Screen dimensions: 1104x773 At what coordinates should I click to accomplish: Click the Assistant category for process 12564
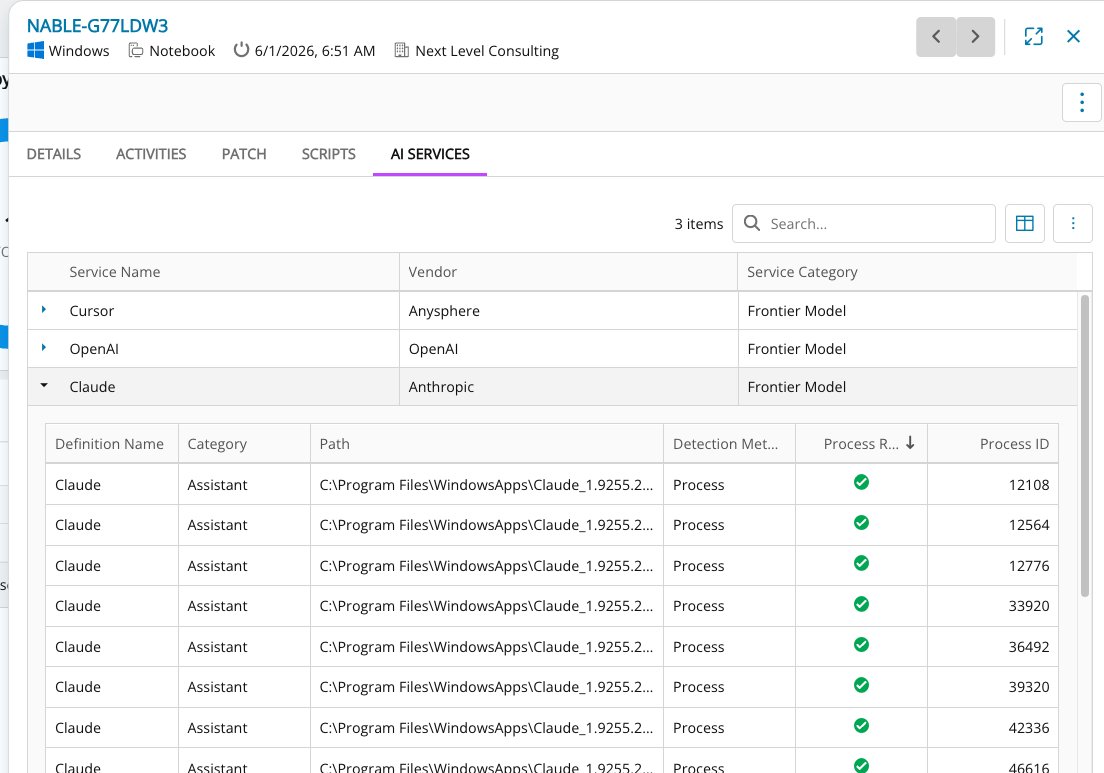[x=217, y=524]
